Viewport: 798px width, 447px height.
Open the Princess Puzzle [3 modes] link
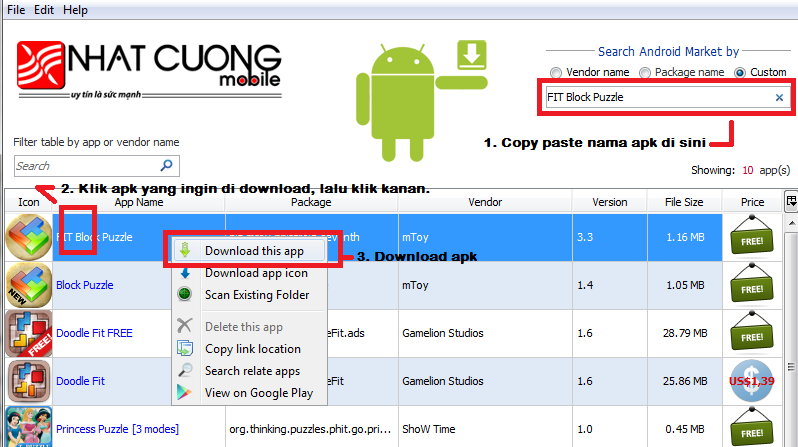pyautogui.click(x=117, y=429)
